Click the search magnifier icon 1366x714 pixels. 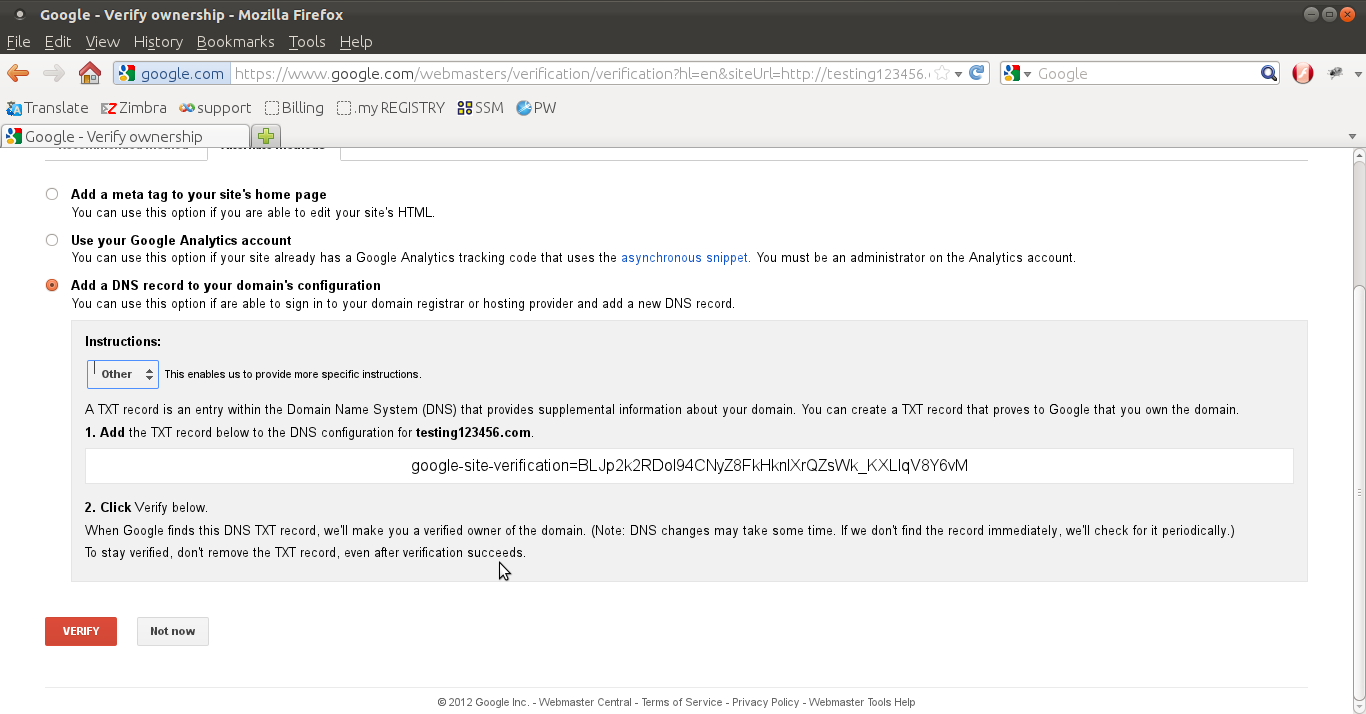[x=1269, y=73]
